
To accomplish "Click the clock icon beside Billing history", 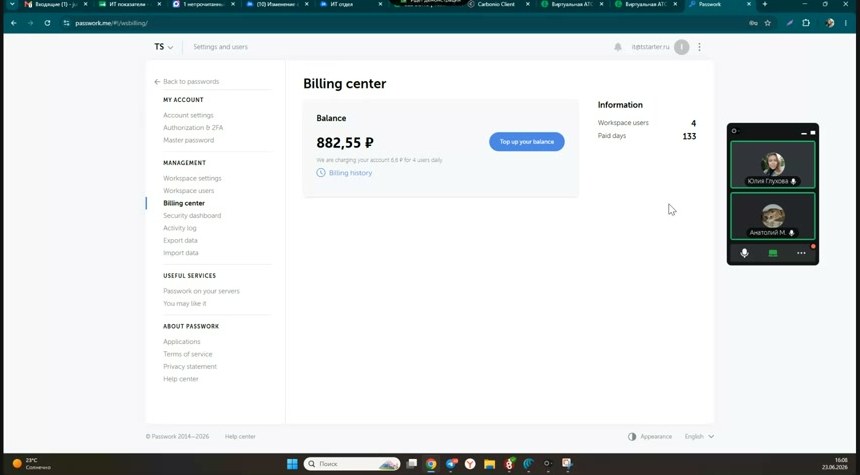I will click(321, 173).
